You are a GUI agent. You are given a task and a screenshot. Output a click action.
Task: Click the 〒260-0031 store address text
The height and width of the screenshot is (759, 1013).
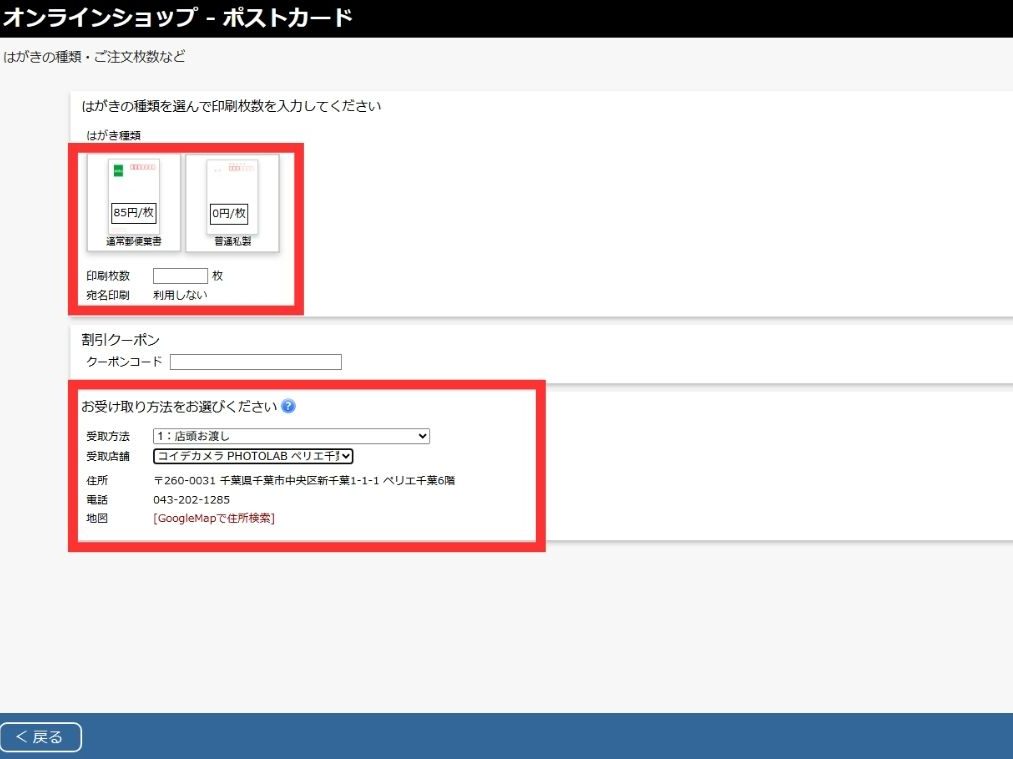(x=304, y=480)
